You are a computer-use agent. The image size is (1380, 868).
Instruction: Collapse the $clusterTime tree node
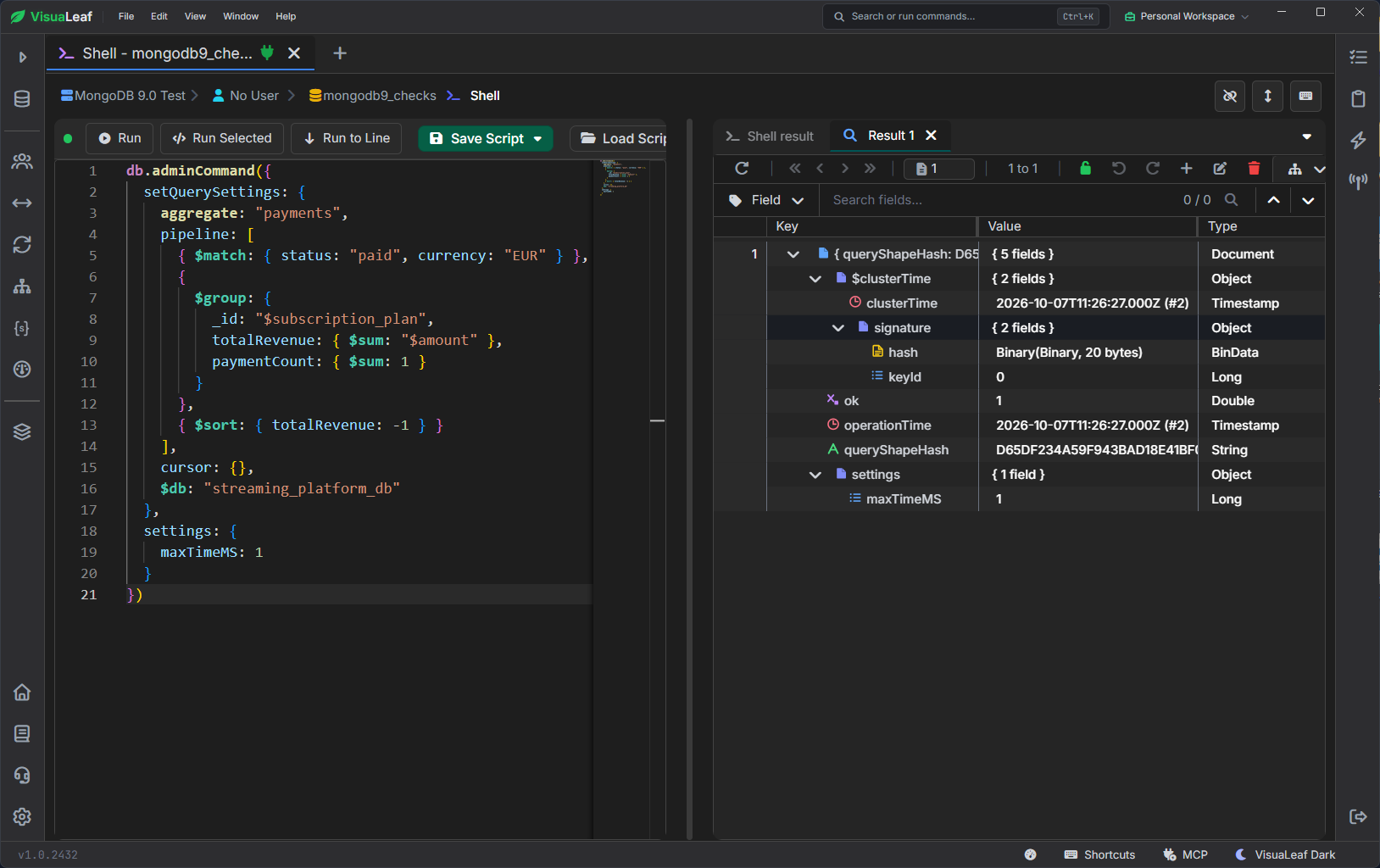pos(815,279)
